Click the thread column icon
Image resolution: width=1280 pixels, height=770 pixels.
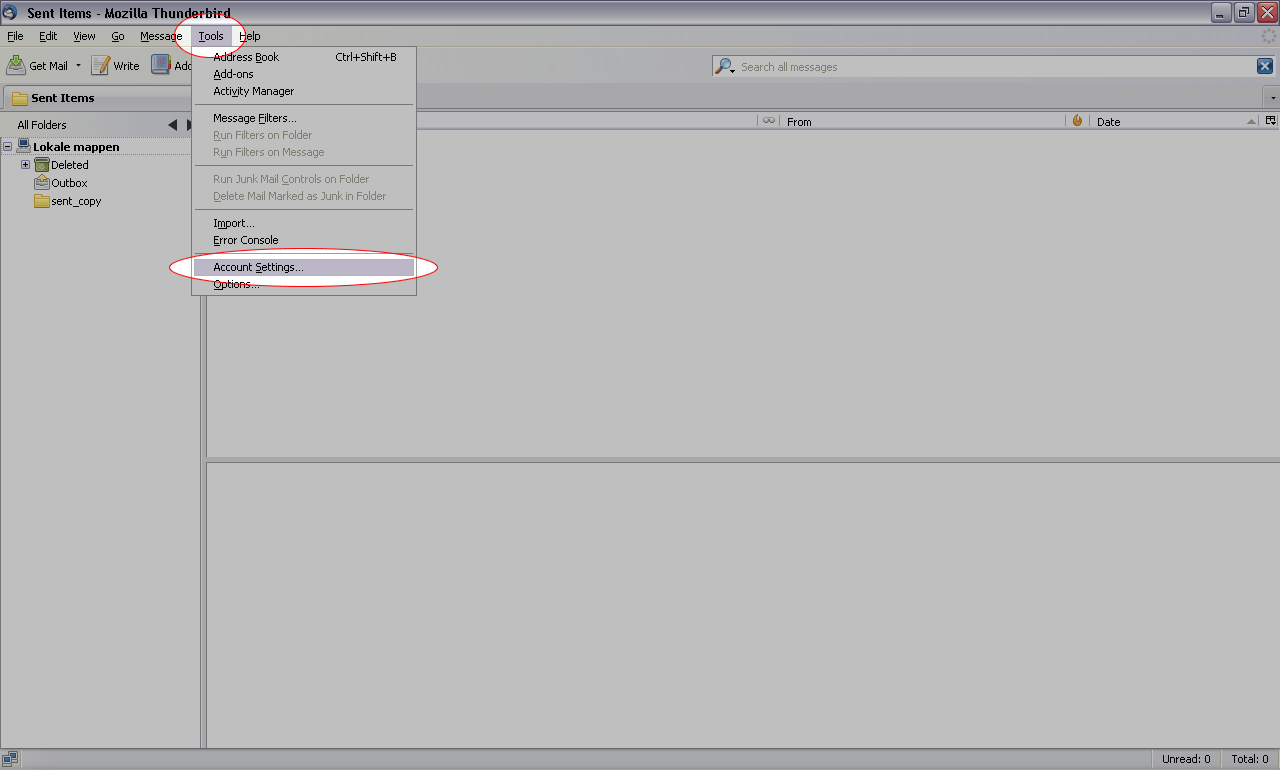[768, 121]
